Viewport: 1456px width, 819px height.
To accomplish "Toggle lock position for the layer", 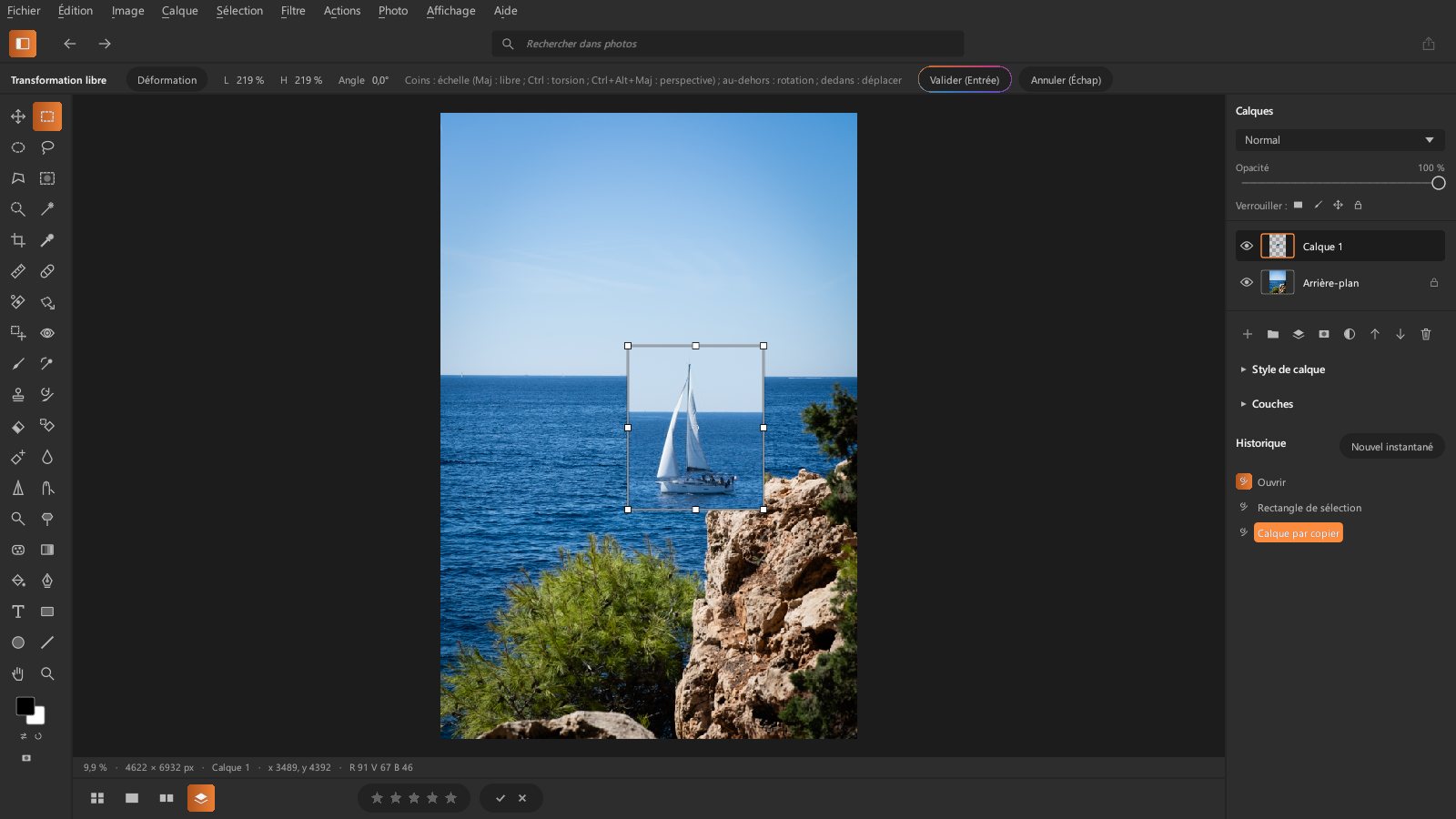I will tap(1338, 205).
